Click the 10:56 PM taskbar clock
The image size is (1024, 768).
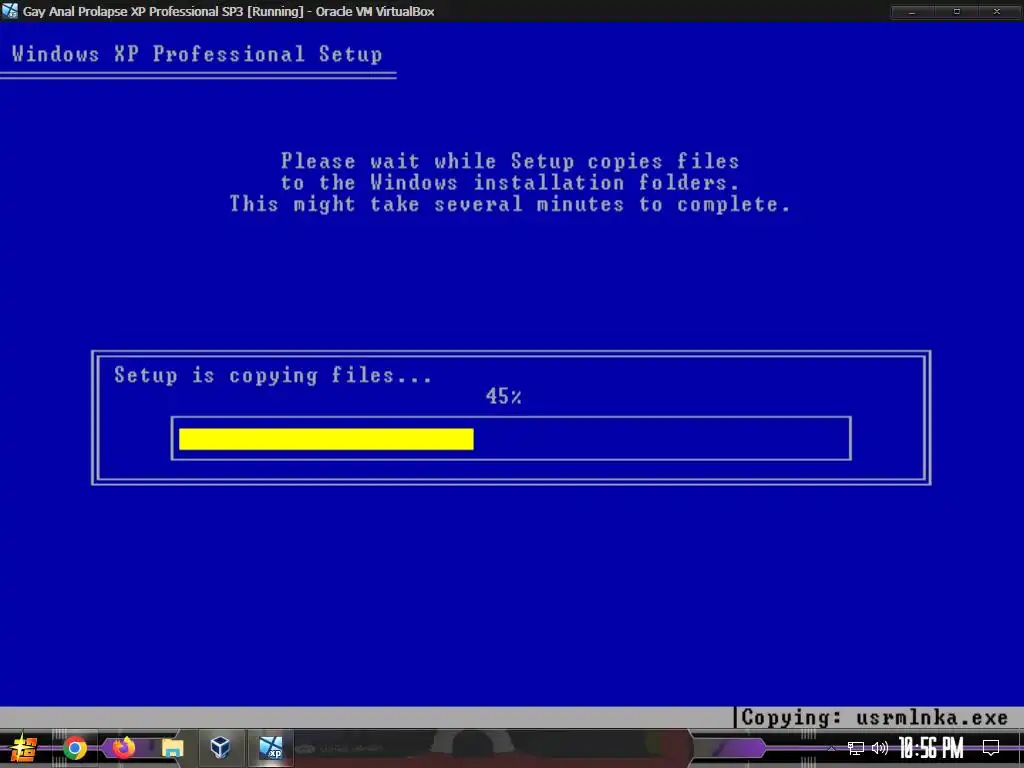(931, 748)
